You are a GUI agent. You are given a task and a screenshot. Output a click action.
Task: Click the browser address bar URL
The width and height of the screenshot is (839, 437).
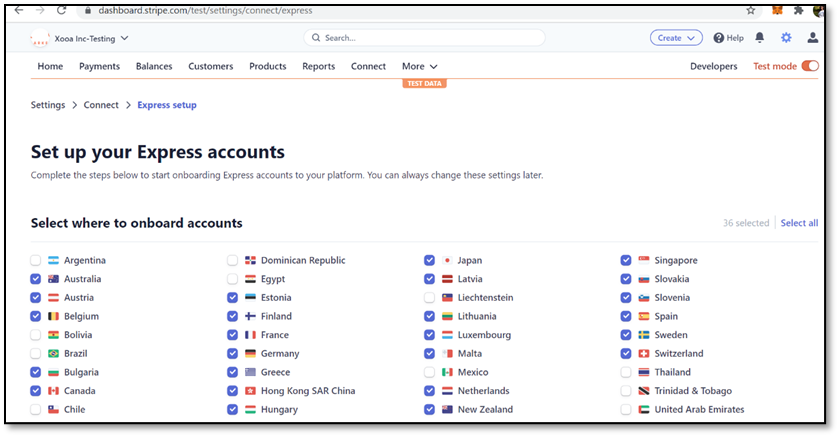pyautogui.click(x=205, y=11)
